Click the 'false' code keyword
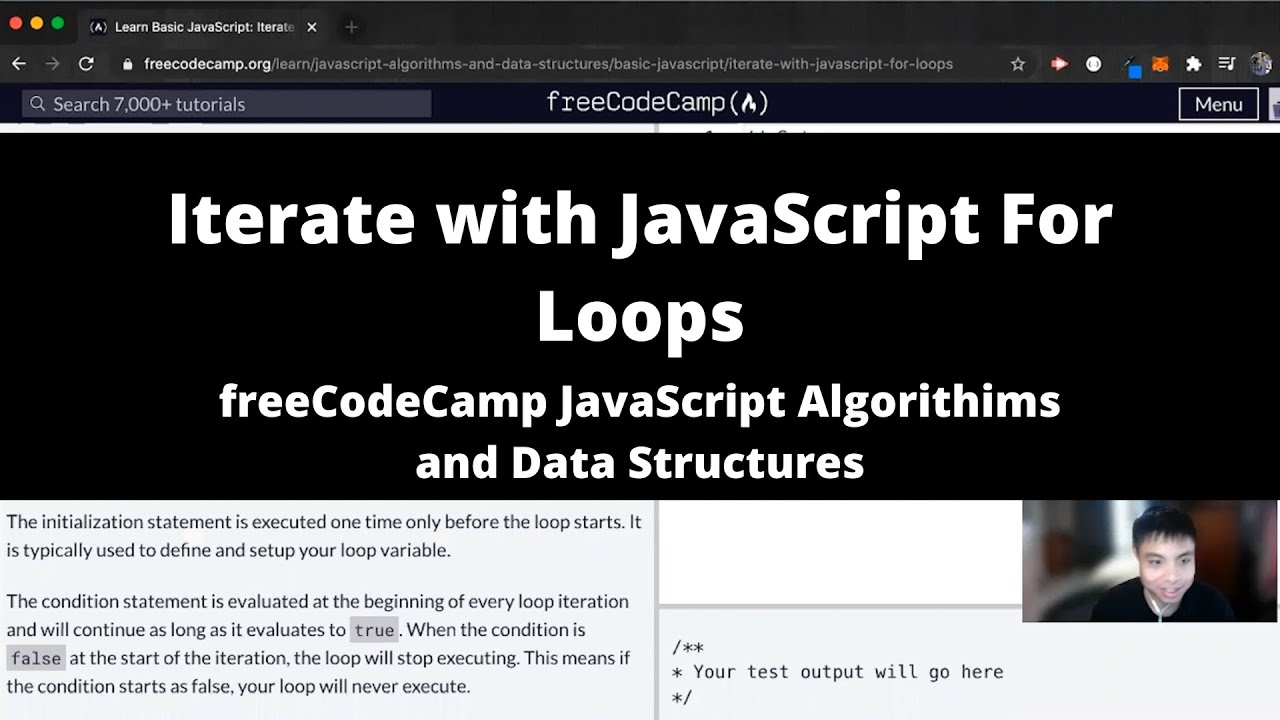The image size is (1280, 720). (x=36, y=658)
